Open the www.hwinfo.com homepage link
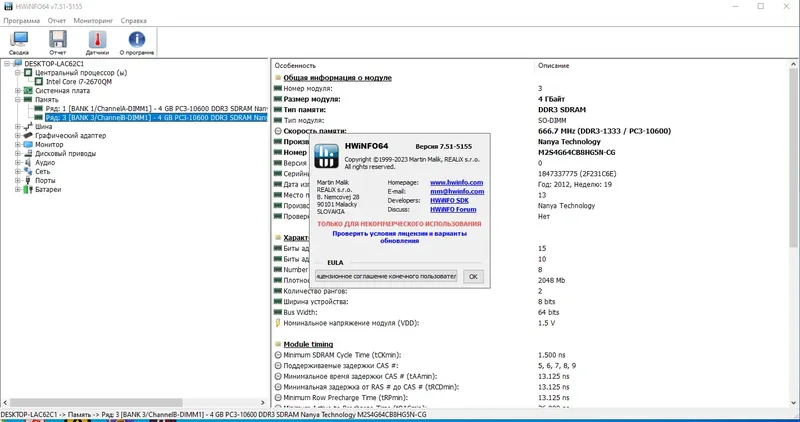Screen dimensions: 800x422 click(456, 183)
